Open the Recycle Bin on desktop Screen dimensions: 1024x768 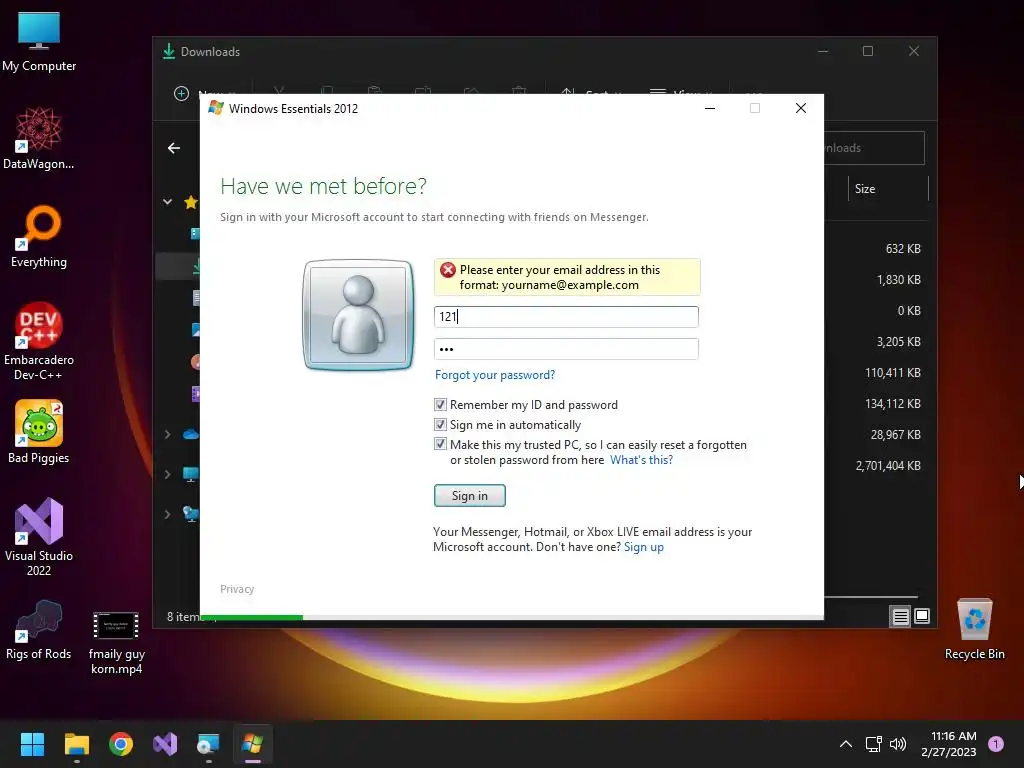[x=974, y=630]
